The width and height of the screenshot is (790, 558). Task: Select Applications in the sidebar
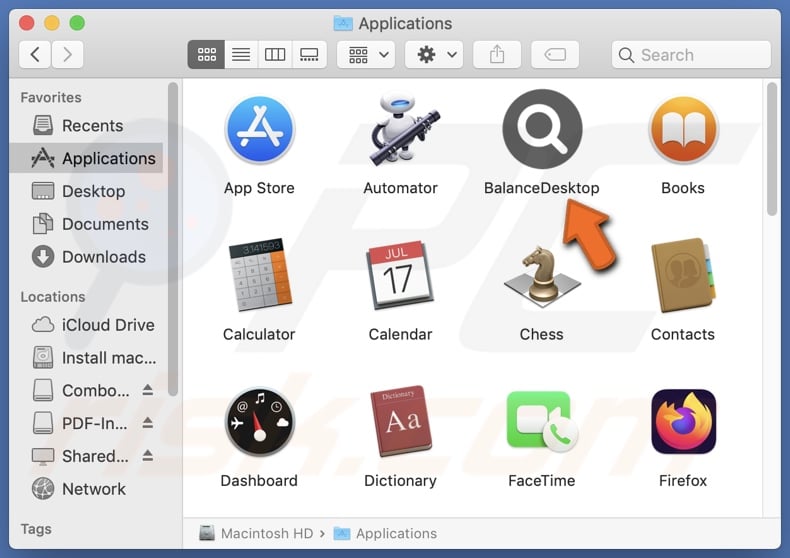[86, 158]
